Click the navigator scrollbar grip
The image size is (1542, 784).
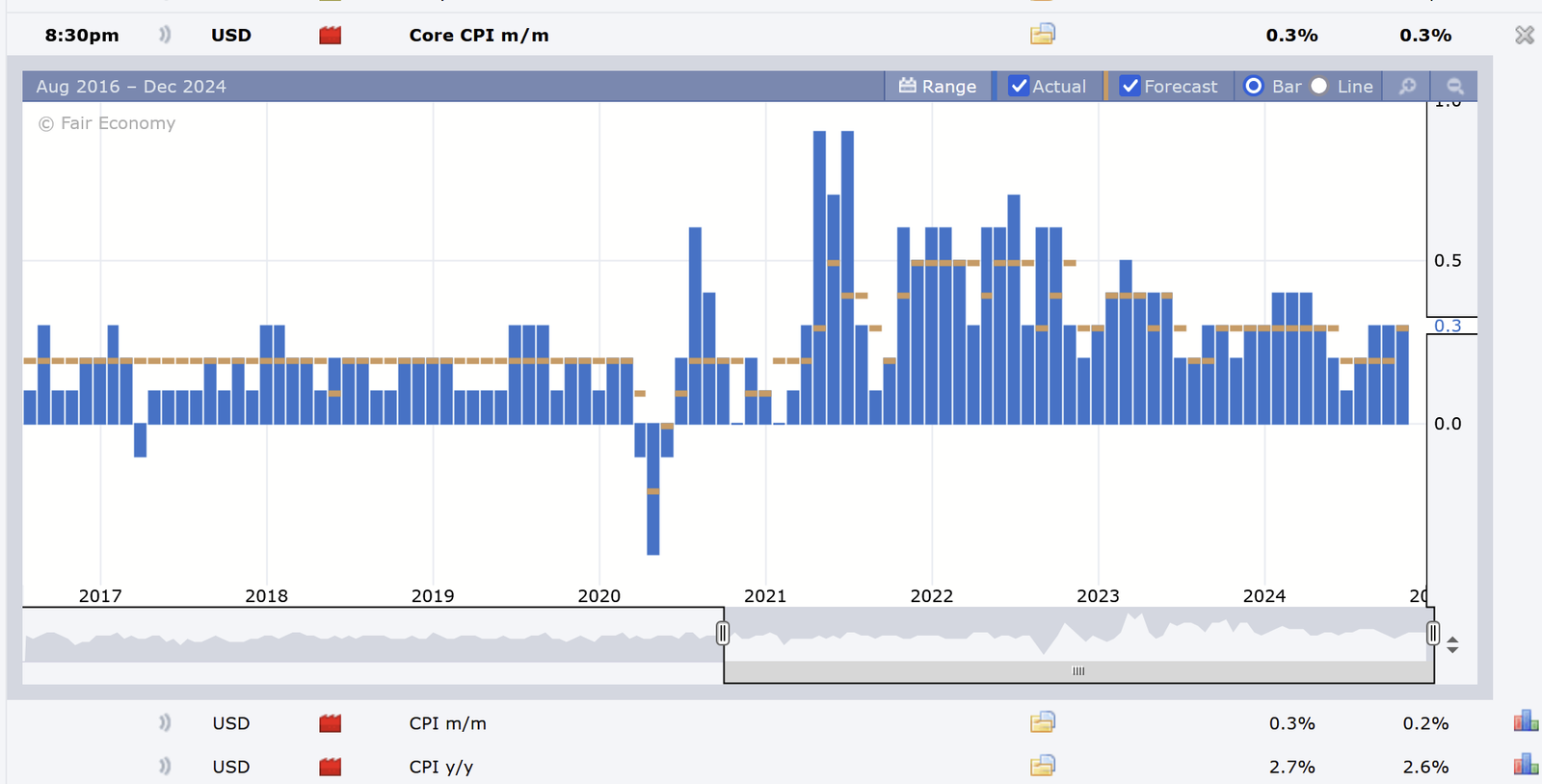(1078, 671)
